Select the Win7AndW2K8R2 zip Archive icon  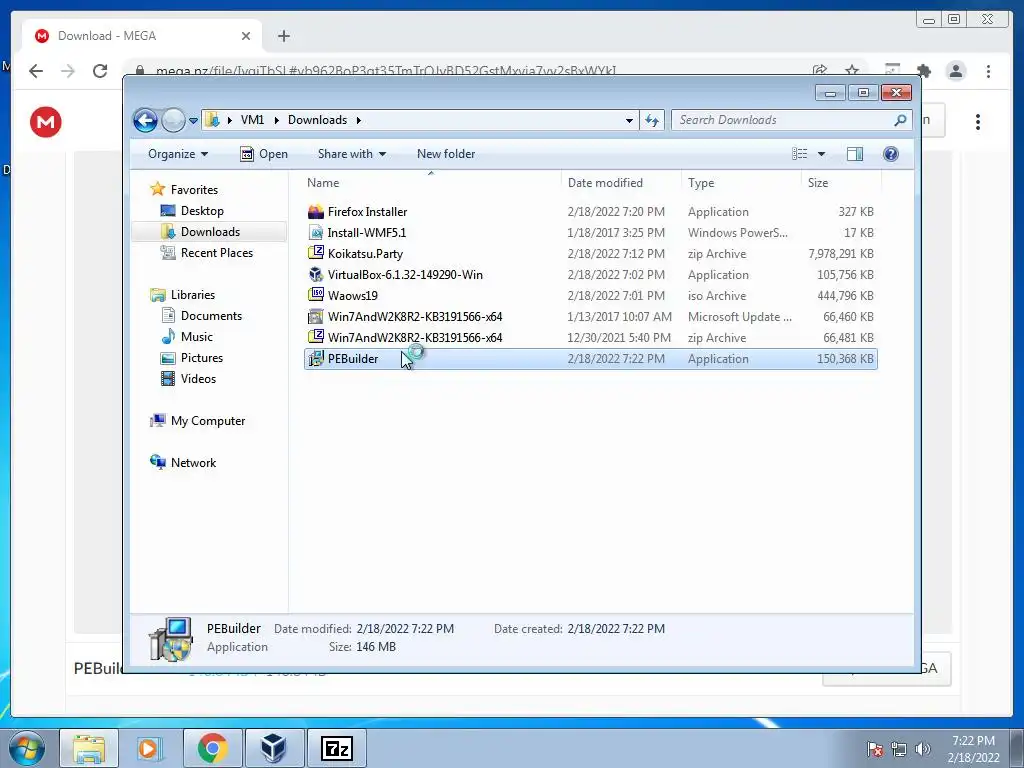(x=315, y=338)
